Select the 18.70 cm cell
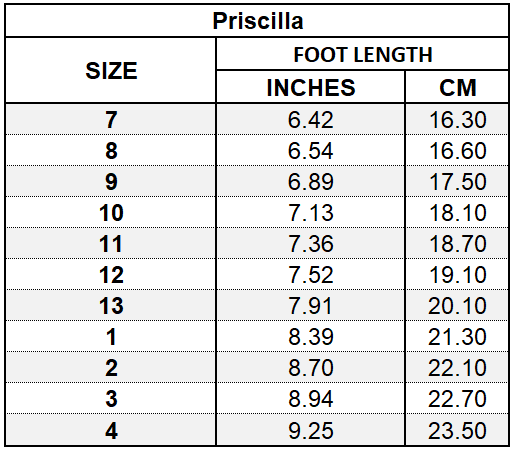Image resolution: width=514 pixels, height=450 pixels. (457, 243)
